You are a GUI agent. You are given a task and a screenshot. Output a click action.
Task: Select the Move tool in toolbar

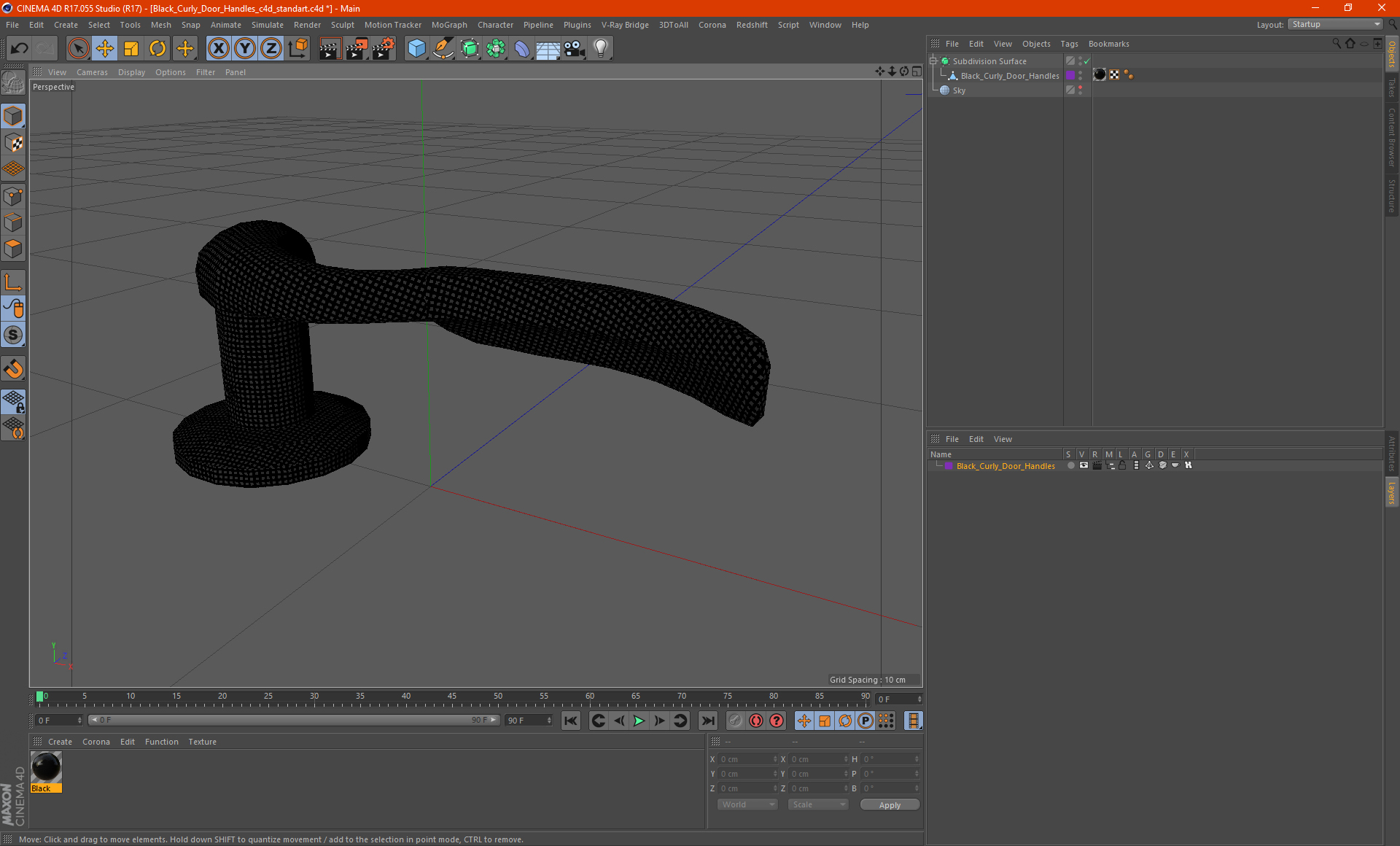tap(104, 49)
